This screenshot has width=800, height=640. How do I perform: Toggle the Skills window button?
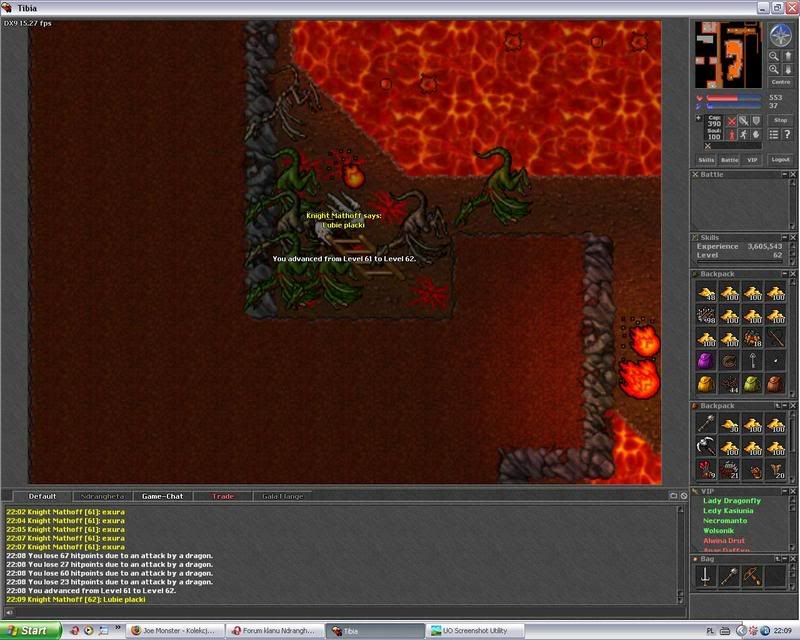coord(706,160)
